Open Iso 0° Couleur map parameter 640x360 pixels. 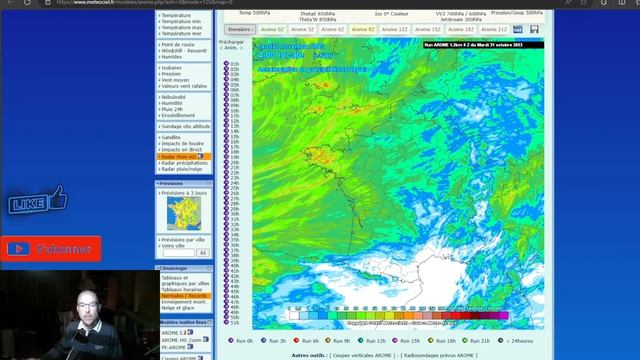click(391, 14)
